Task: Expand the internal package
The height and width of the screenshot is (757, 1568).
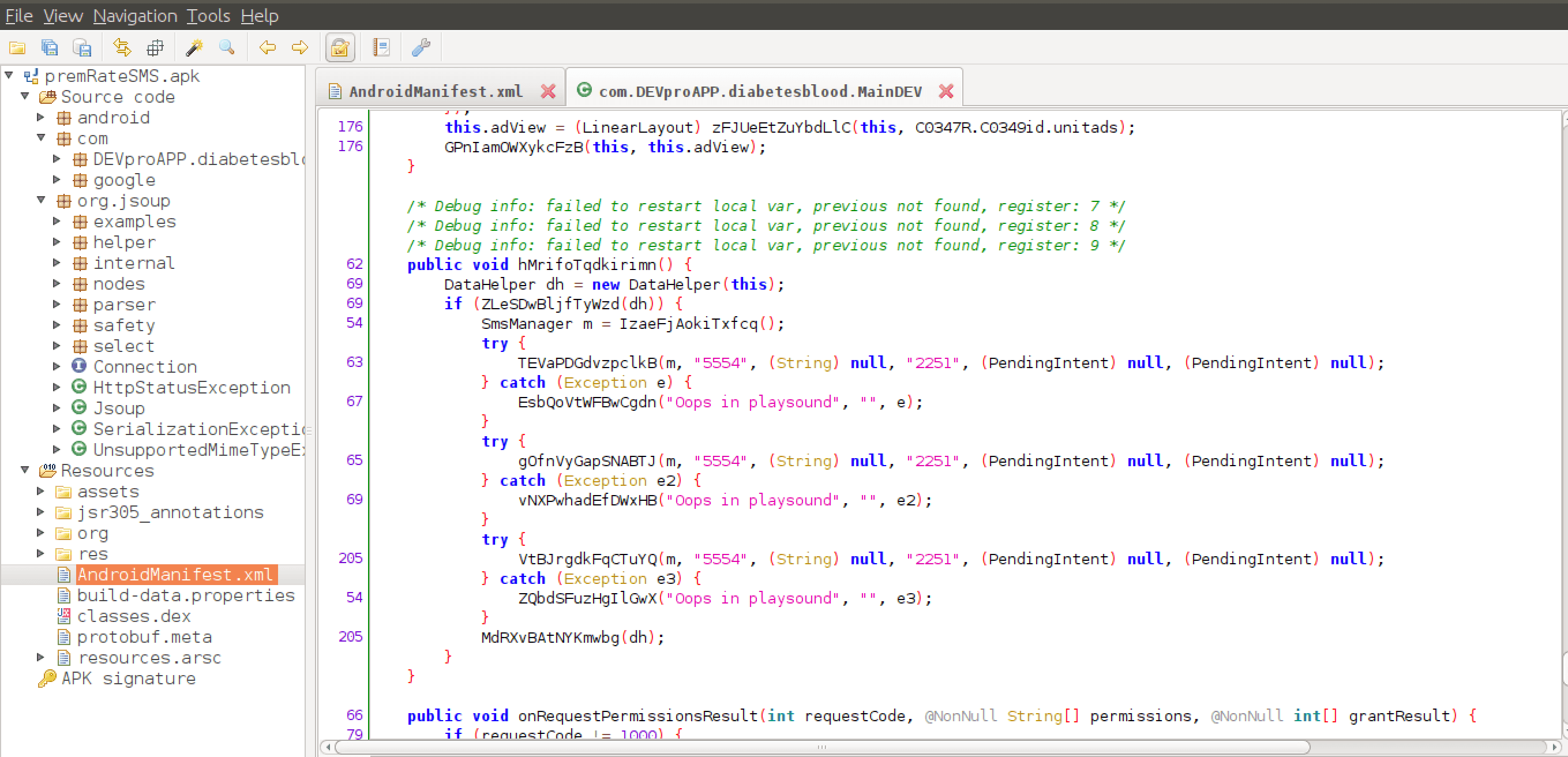Action: (x=57, y=262)
